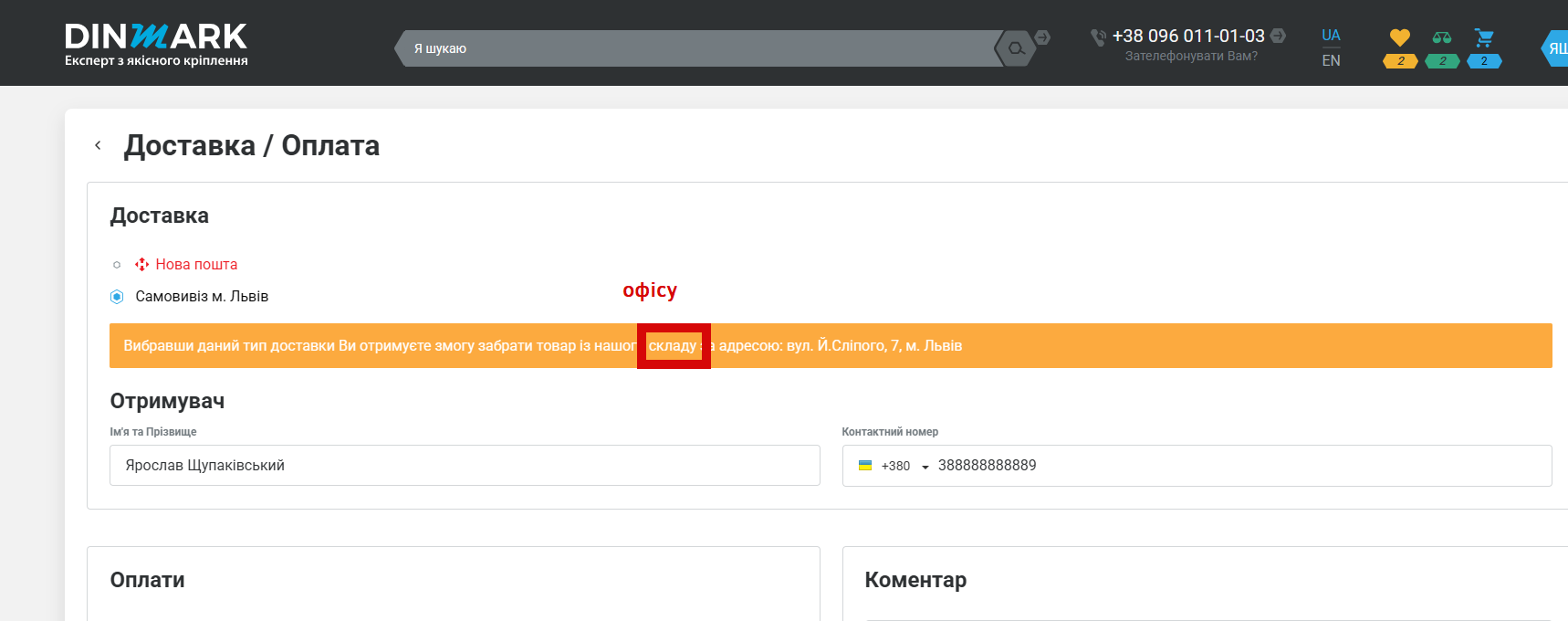This screenshot has height=621, width=1568.
Task: Click the arrow icon after the phone number
Action: point(1278,36)
